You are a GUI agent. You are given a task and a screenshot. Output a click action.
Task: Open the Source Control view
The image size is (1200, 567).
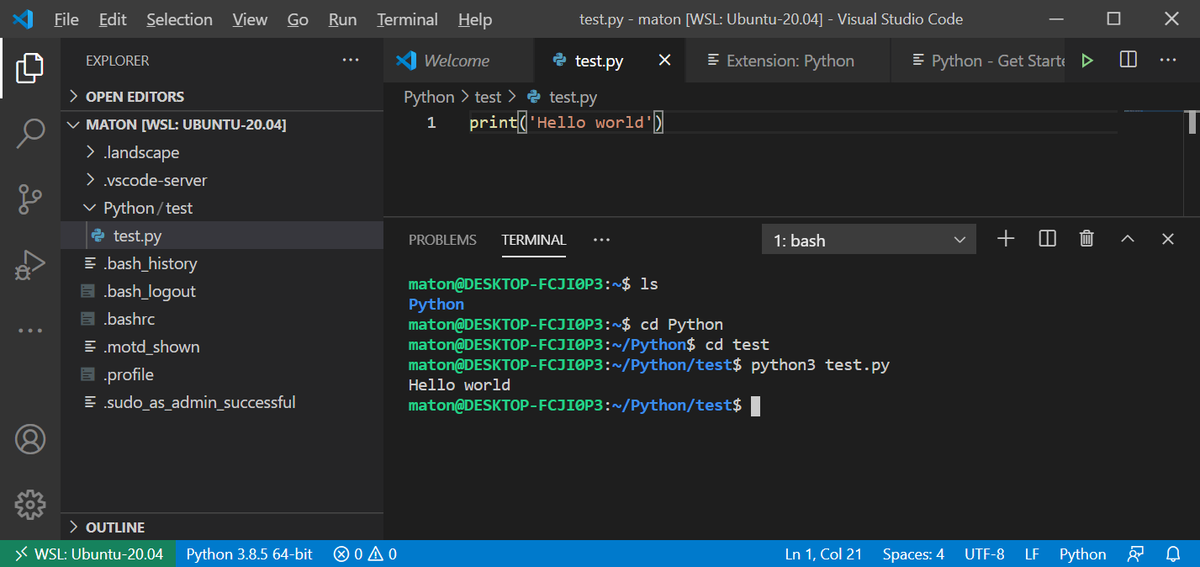(30, 199)
